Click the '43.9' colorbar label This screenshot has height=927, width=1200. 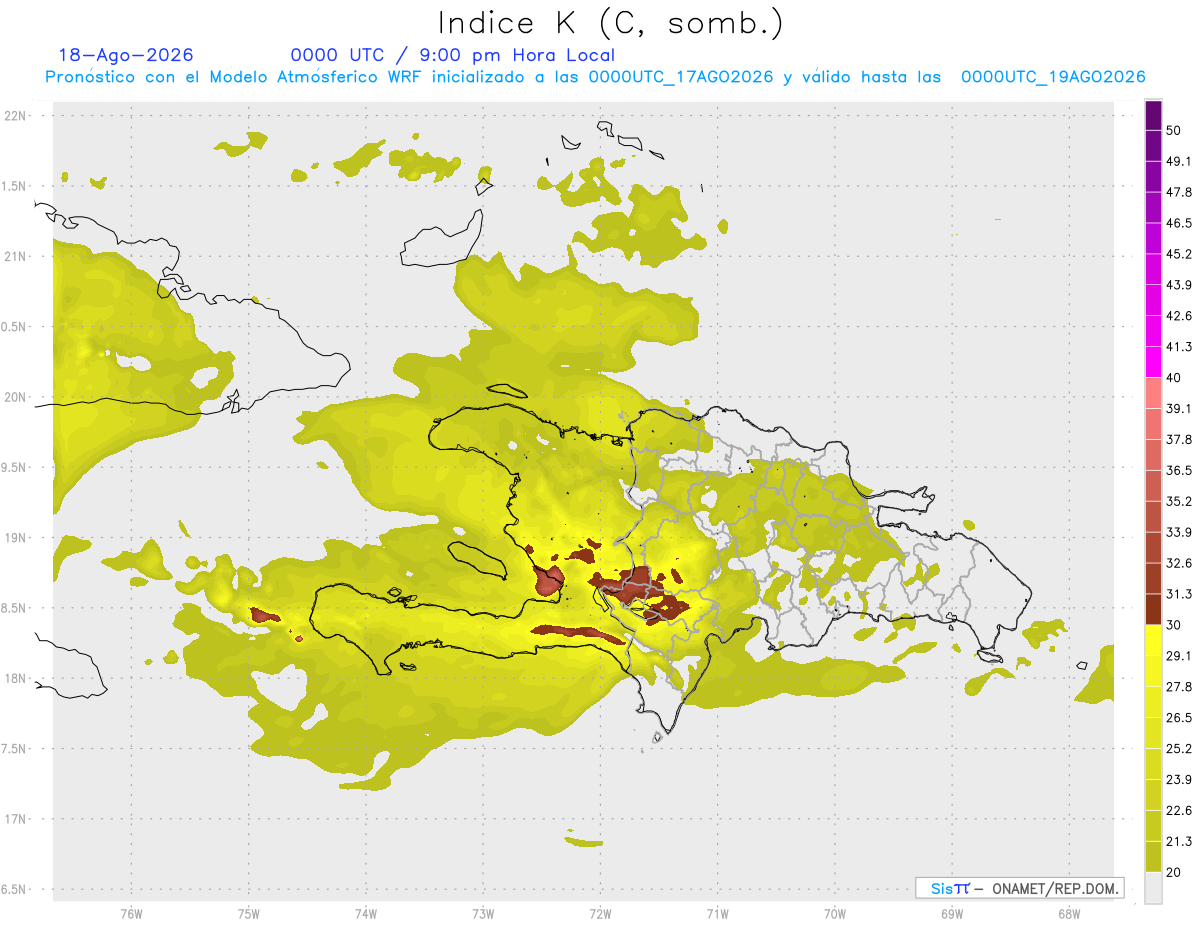1180,285
